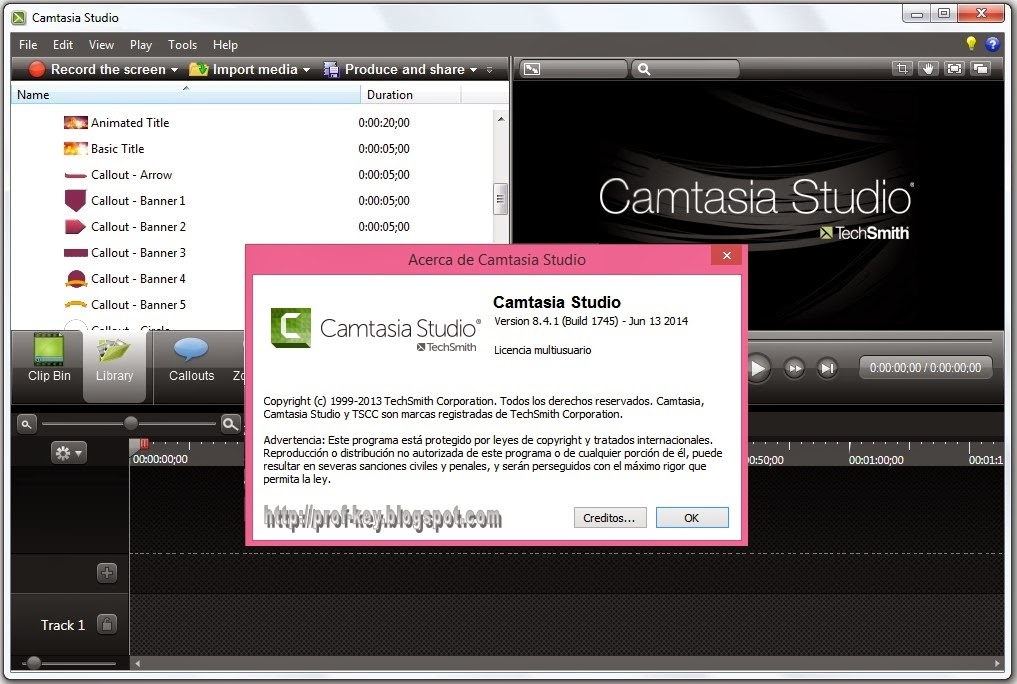Jump to the end of the clip

827,368
